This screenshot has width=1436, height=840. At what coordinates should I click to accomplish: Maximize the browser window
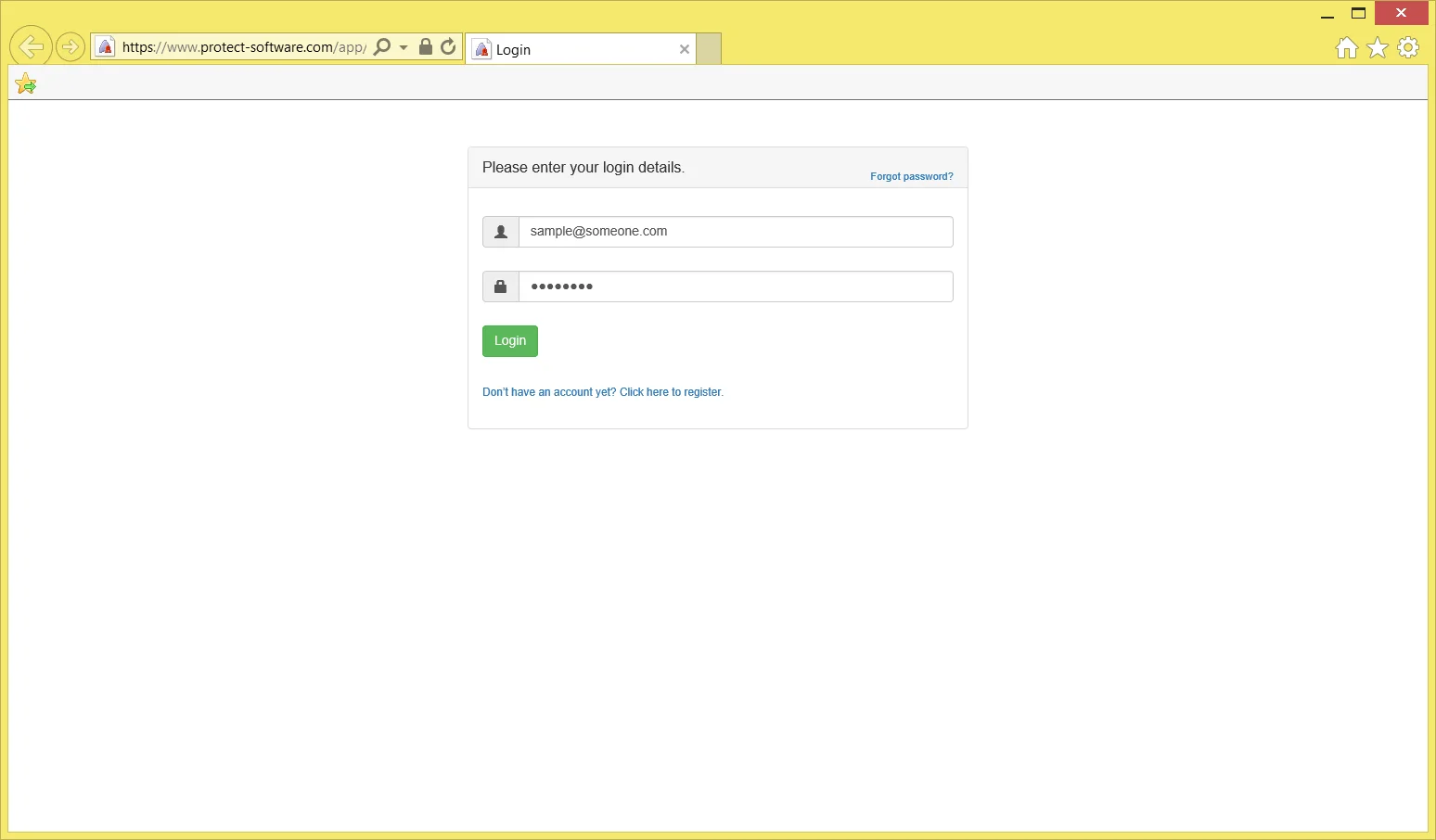coord(1358,13)
